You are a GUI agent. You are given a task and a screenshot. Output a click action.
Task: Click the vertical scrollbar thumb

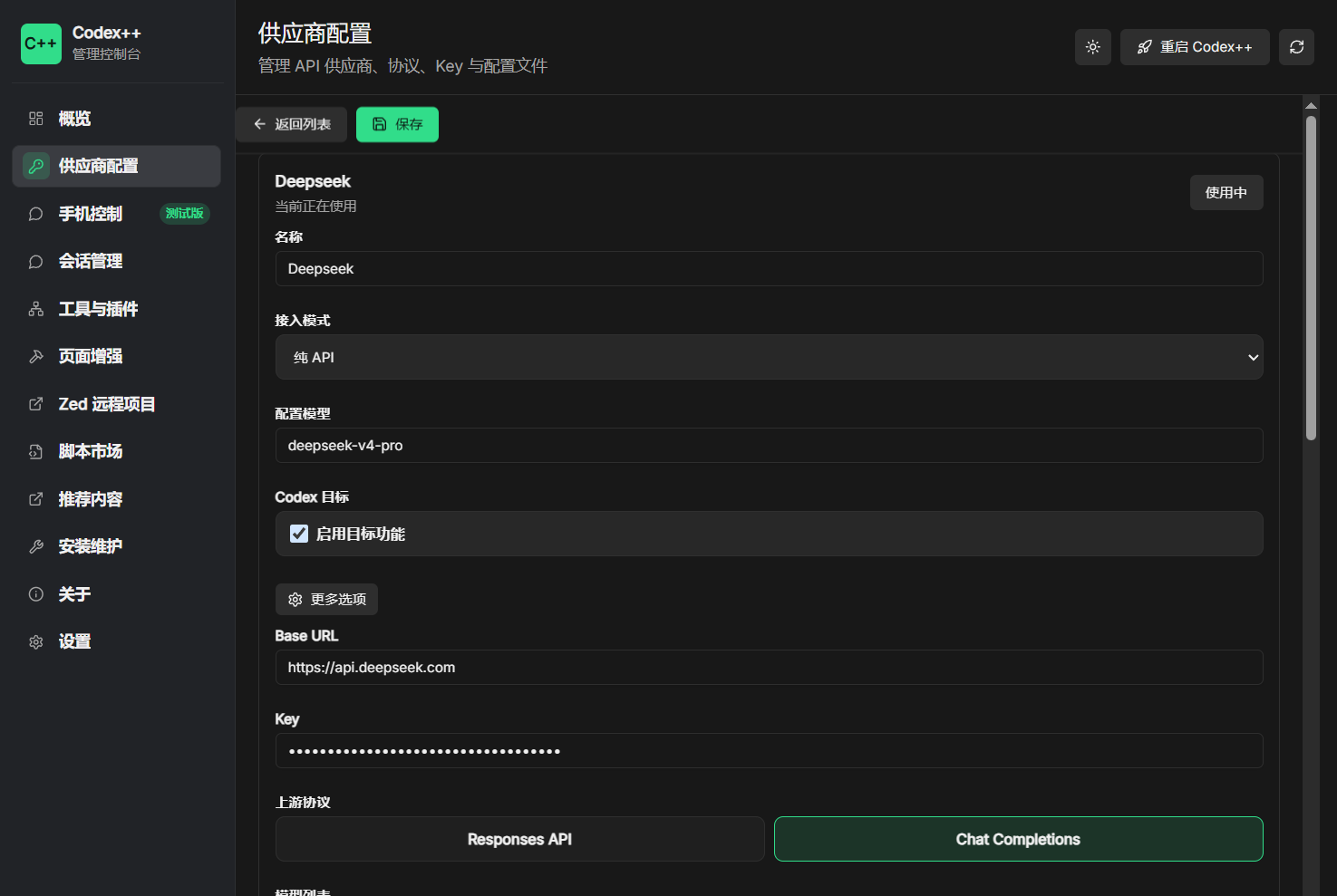(x=1311, y=278)
